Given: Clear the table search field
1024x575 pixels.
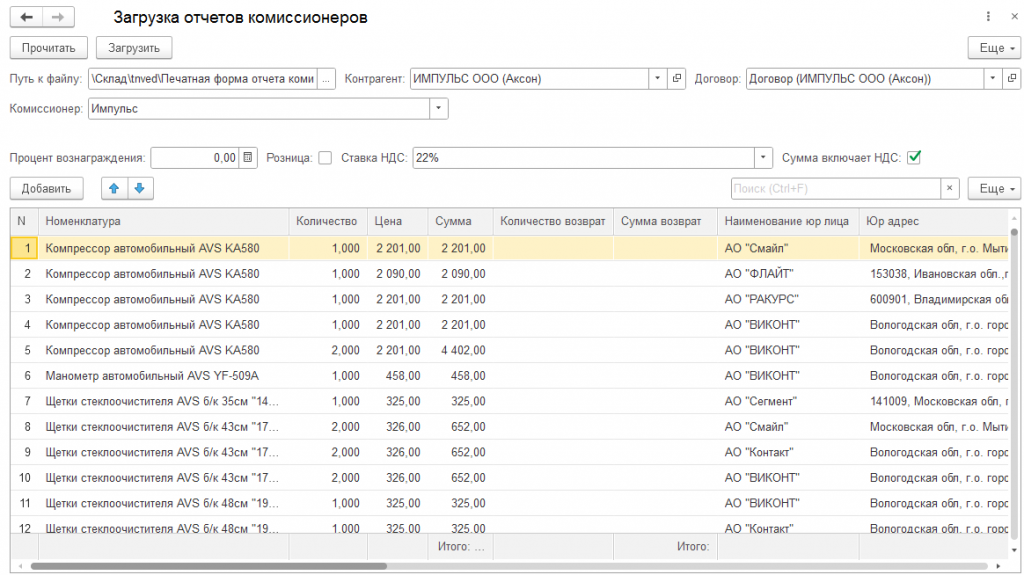Looking at the screenshot, I should coord(950,188).
